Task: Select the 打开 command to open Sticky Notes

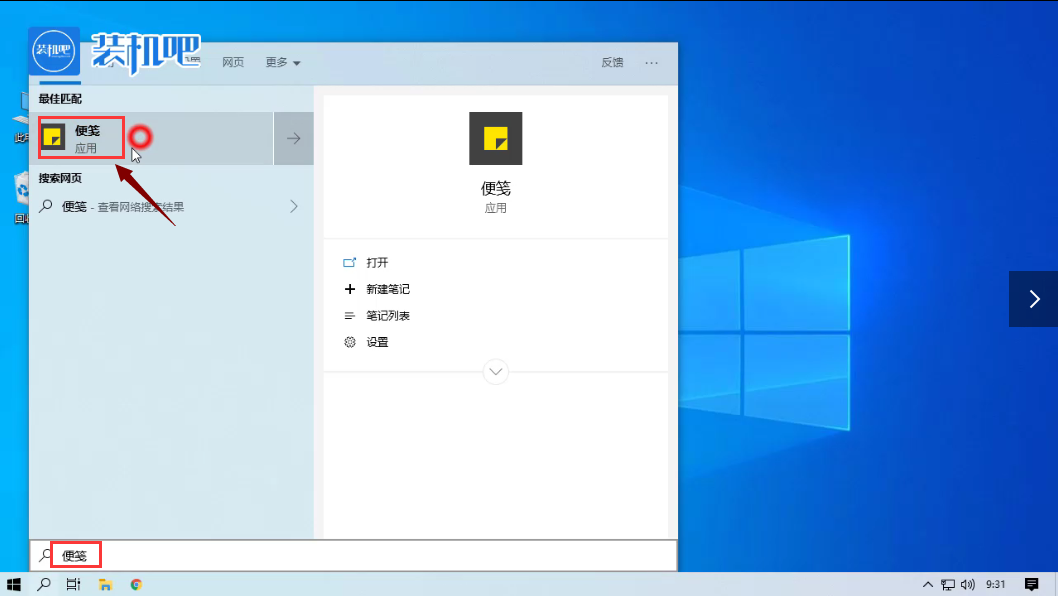Action: tap(377, 262)
